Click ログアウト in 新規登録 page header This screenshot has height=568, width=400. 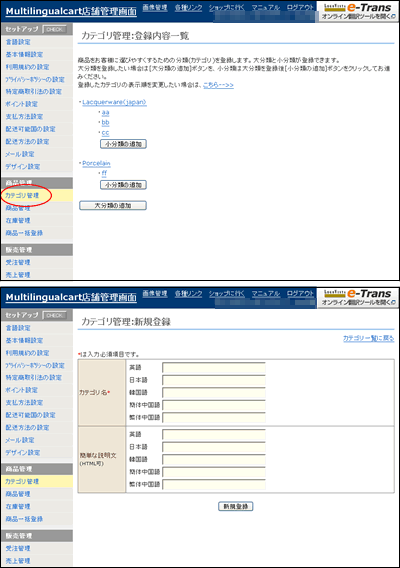300,293
